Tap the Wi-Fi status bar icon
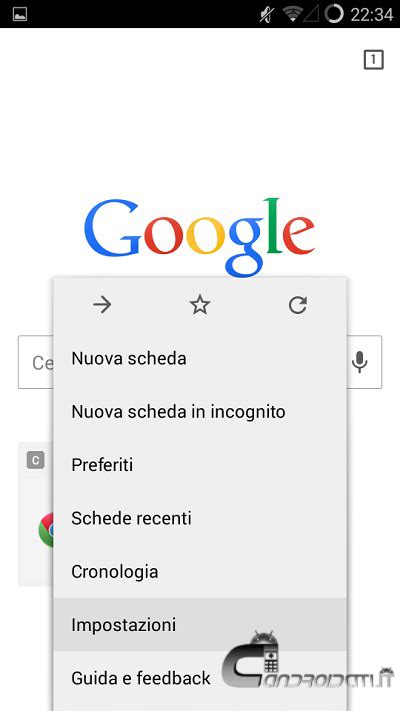This screenshot has width=400, height=711. [293, 14]
